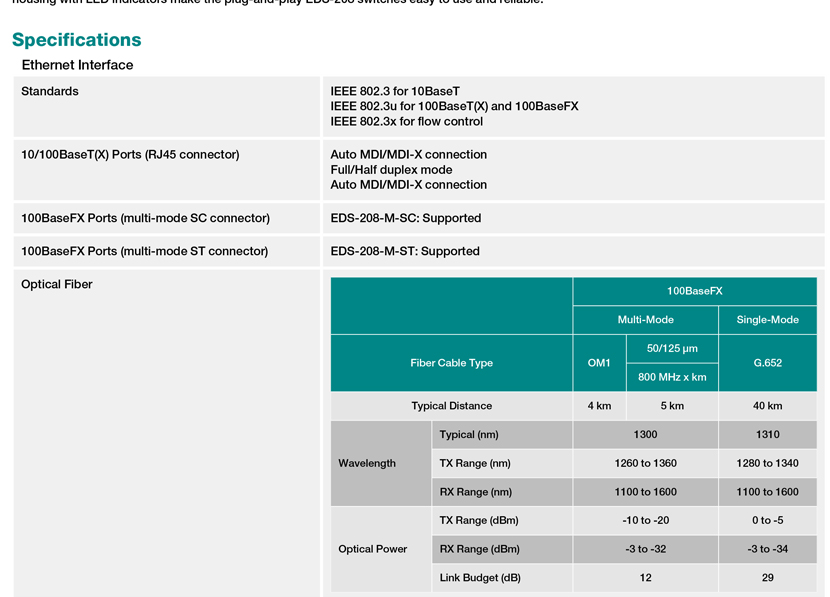Select the "800 MHz x km" cell
The image size is (830, 597).
click(x=672, y=377)
